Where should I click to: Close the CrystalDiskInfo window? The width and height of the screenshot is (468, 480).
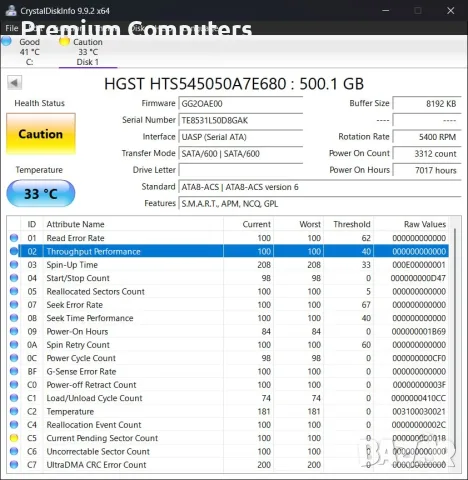click(451, 11)
